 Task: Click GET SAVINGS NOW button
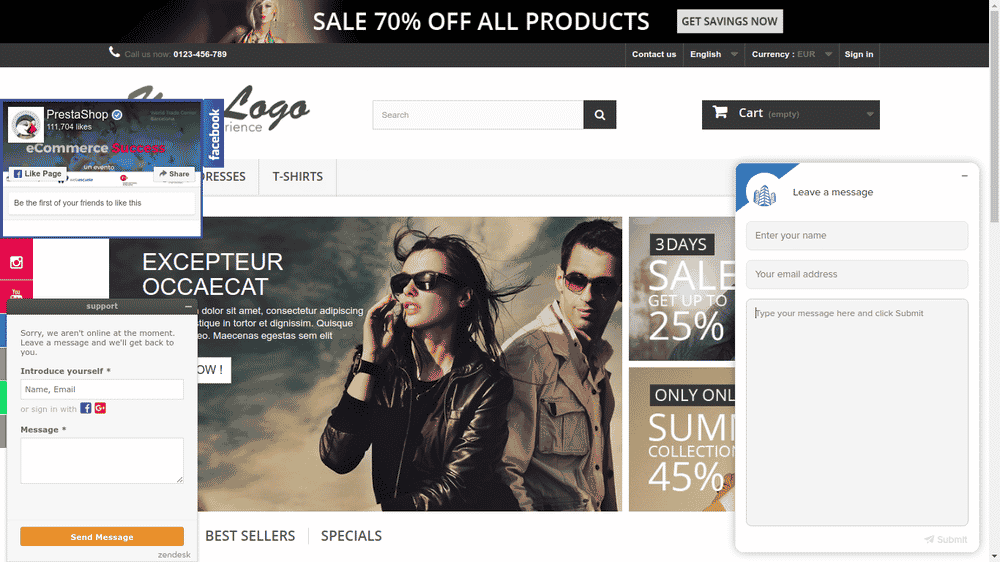coord(730,21)
